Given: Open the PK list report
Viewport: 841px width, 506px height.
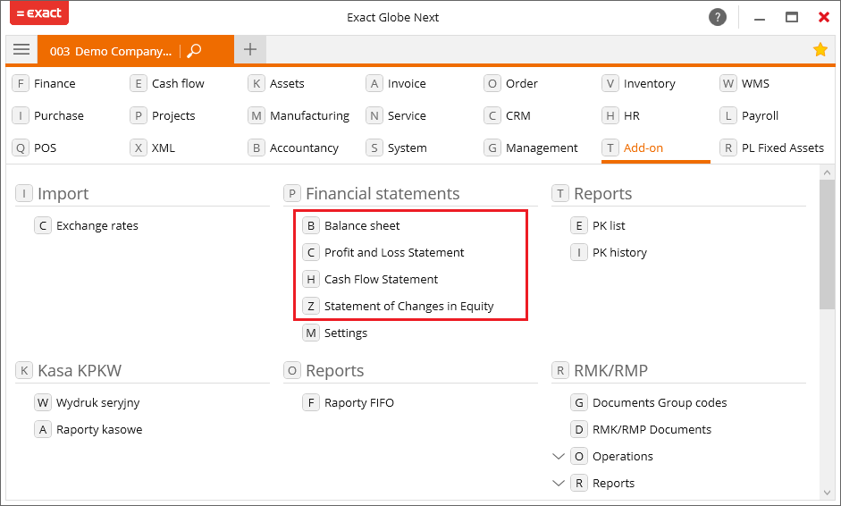Looking at the screenshot, I should 598,225.
